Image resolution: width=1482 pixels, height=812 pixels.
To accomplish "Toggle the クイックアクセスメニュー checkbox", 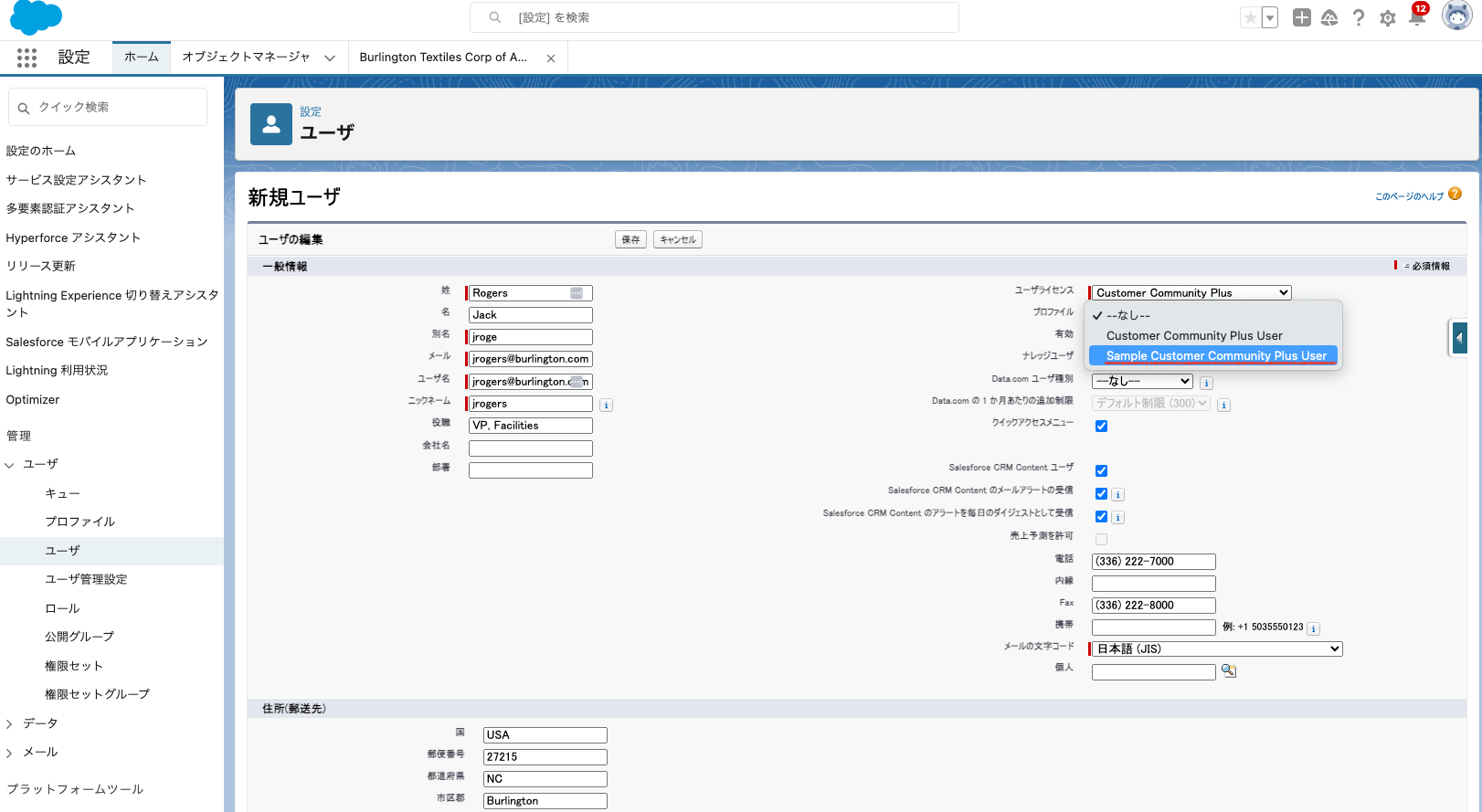I will [x=1101, y=426].
